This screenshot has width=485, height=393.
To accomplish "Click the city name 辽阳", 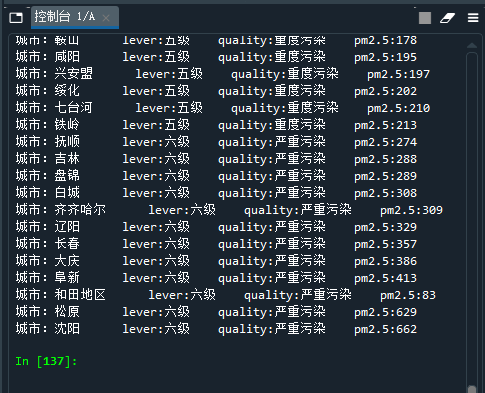I will [67, 227].
